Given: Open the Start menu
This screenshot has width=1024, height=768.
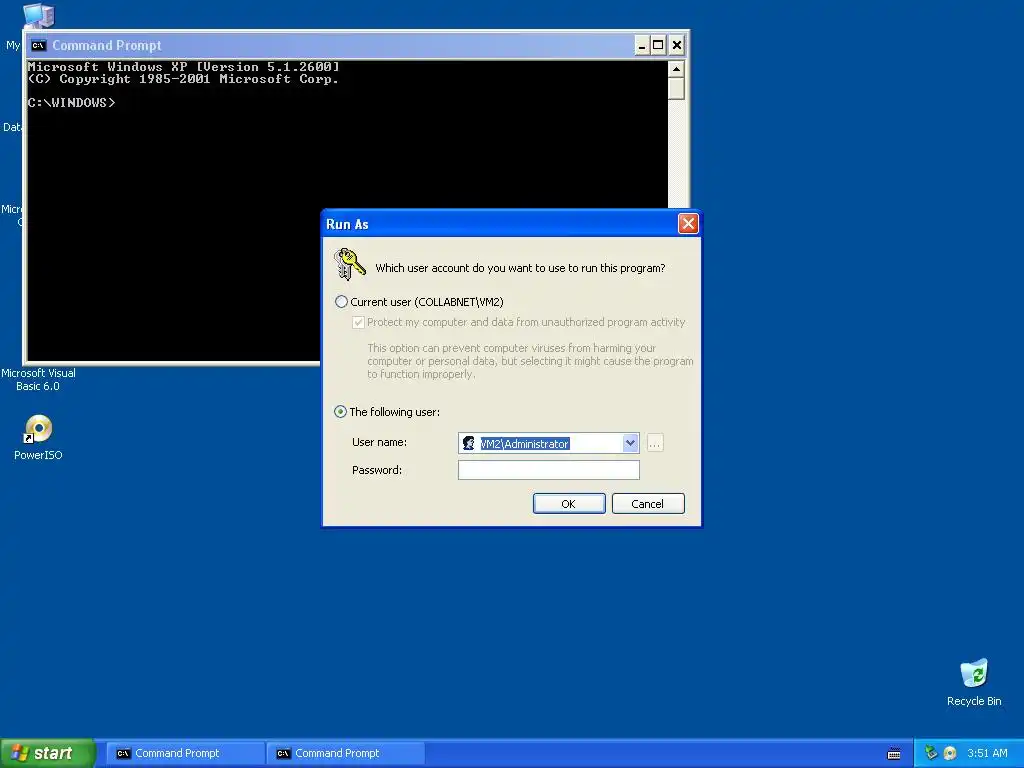Looking at the screenshot, I should click(x=47, y=753).
